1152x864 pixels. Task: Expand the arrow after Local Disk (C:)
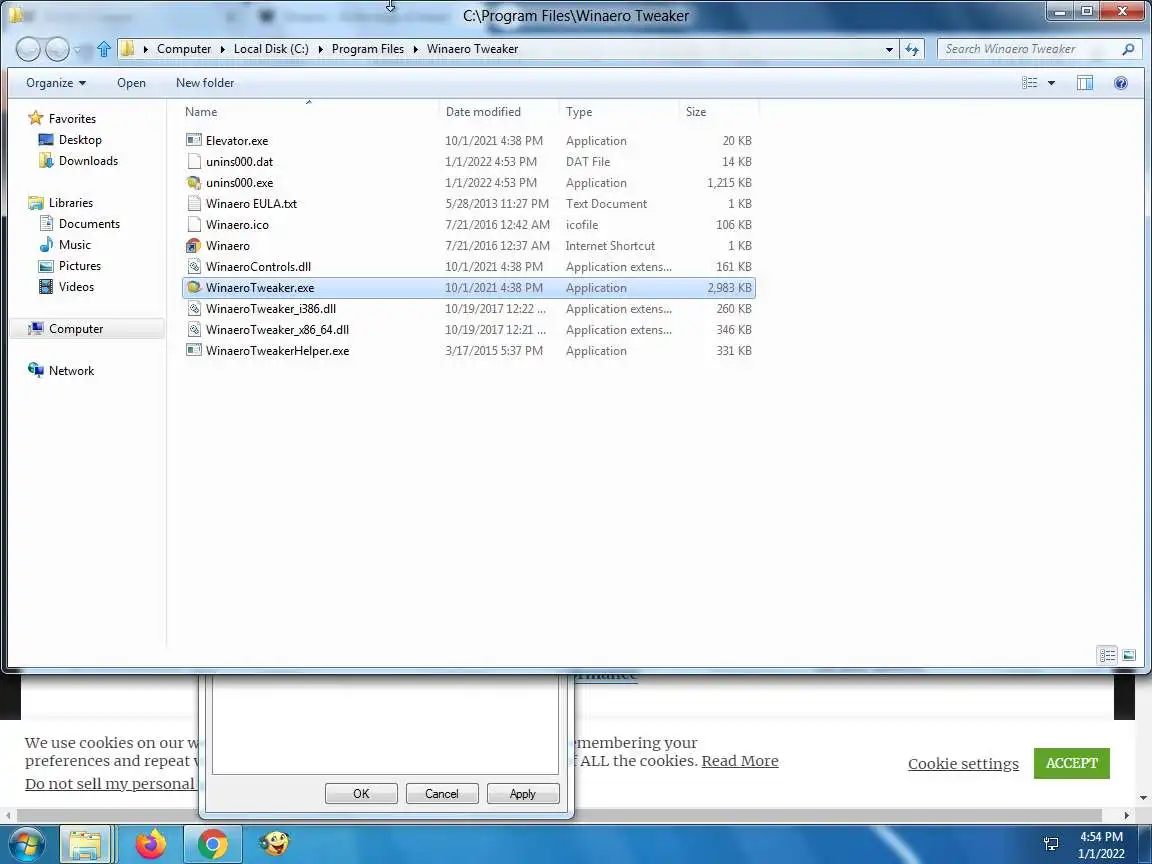pyautogui.click(x=320, y=49)
